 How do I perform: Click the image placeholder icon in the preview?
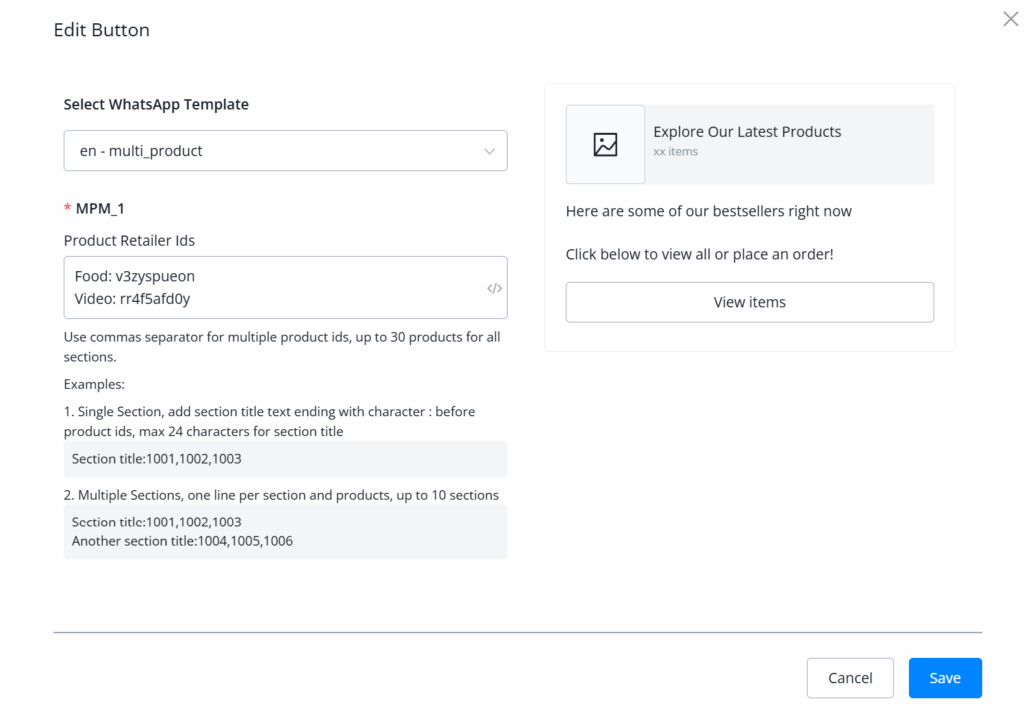tap(605, 144)
